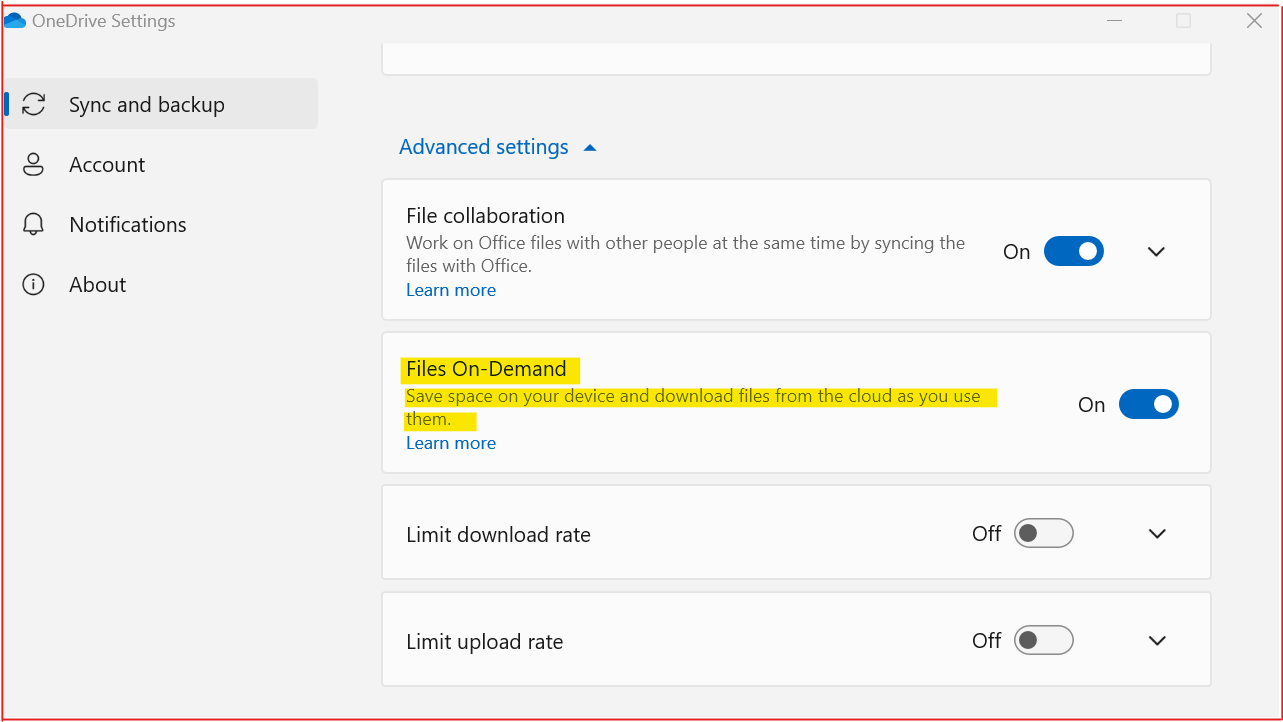Expand Limit upload rate options
The width and height of the screenshot is (1283, 722).
1156,640
